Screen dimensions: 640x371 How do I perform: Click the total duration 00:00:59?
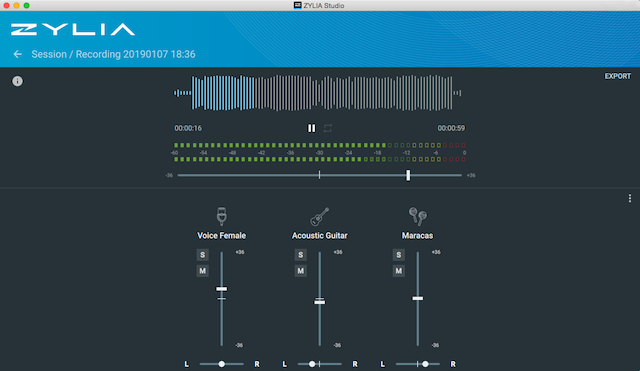click(451, 128)
